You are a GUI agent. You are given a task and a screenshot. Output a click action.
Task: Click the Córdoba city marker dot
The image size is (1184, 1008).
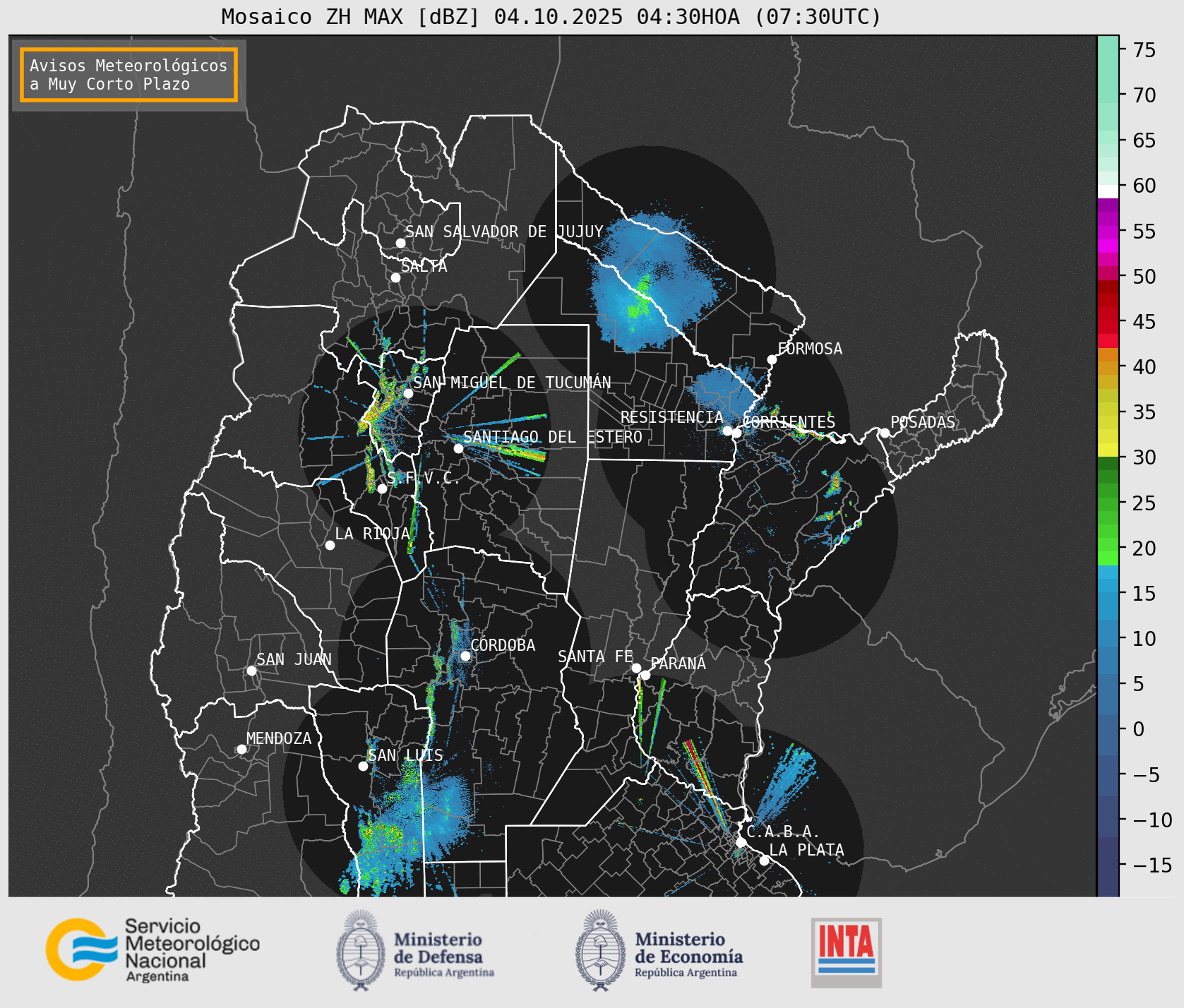[x=465, y=656]
